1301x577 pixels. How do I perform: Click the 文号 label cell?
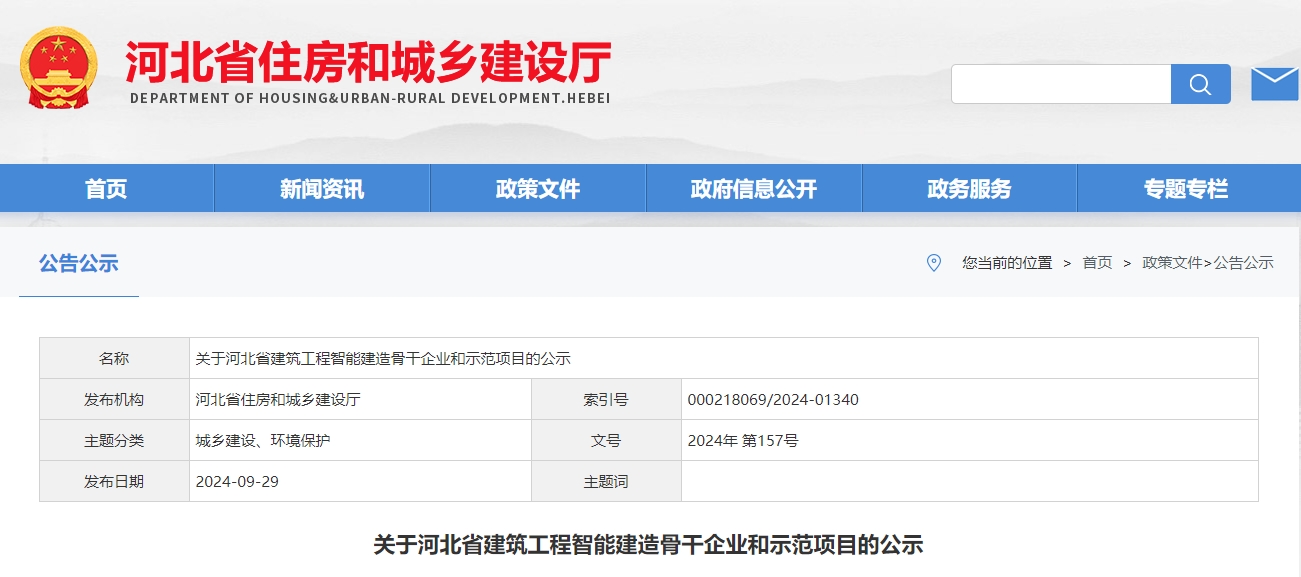pos(606,440)
